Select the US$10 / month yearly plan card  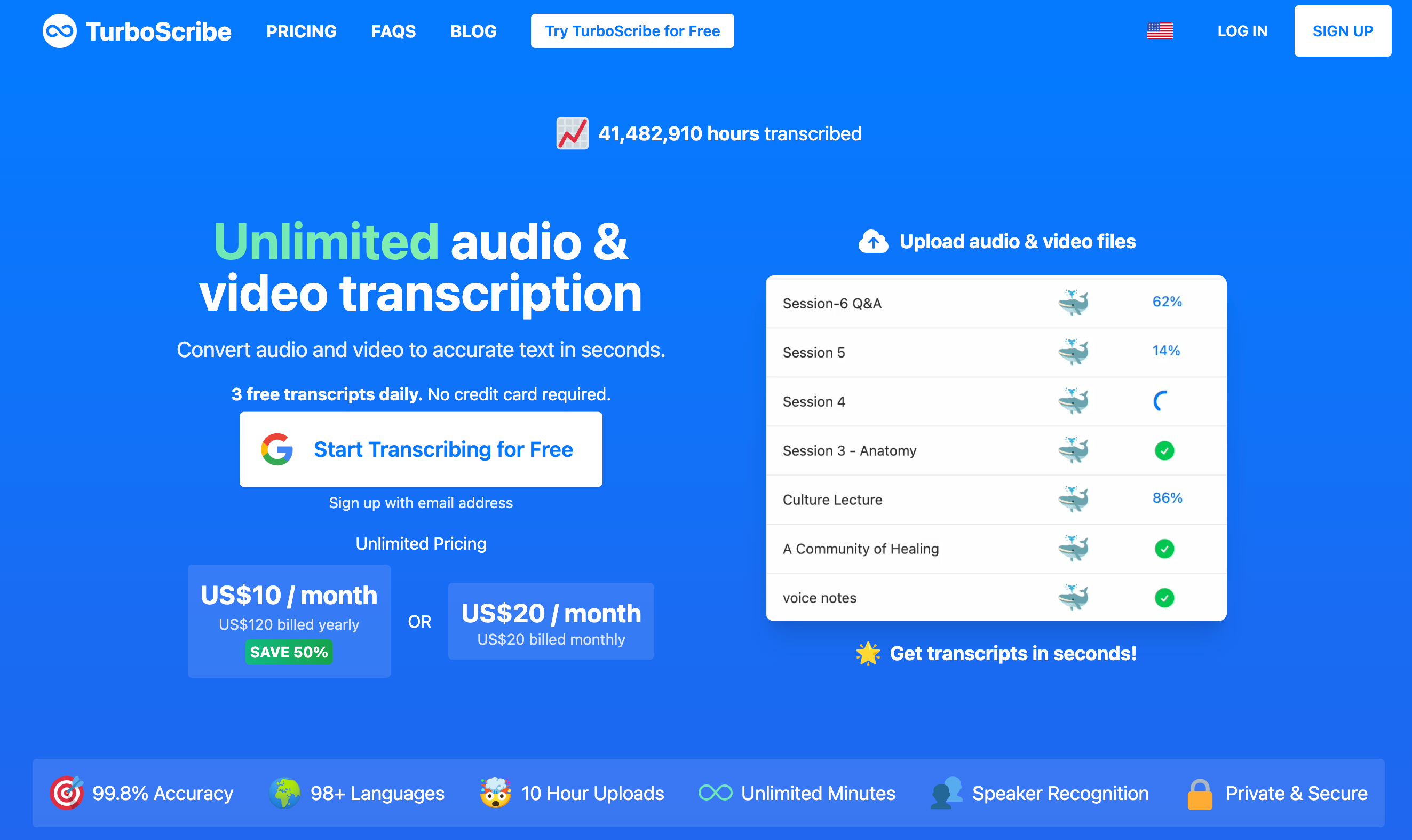click(x=289, y=621)
